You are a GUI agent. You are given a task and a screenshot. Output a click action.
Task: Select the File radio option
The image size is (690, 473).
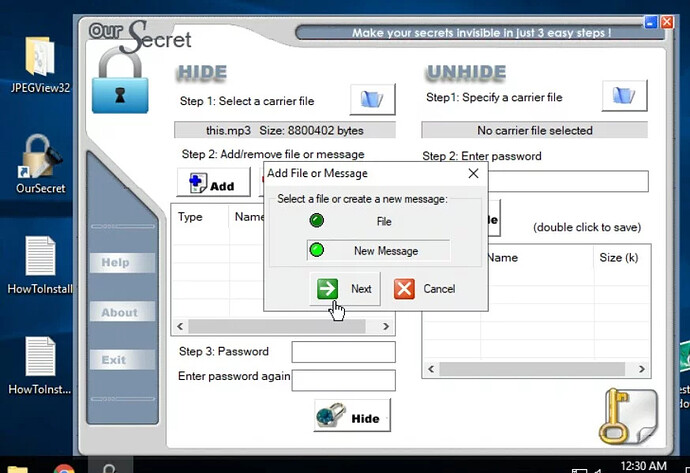click(x=316, y=221)
